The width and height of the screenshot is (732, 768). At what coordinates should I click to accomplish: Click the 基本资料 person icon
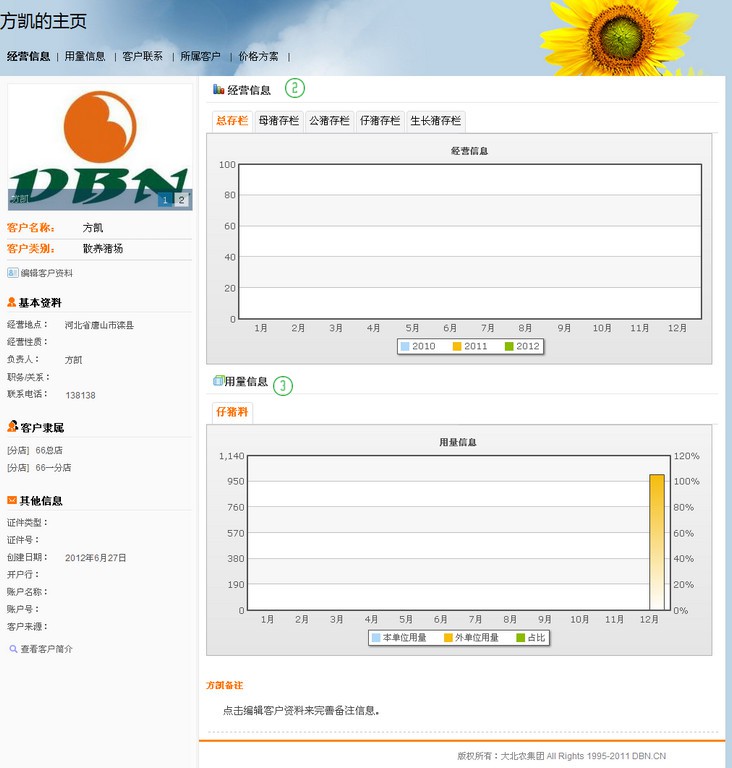[x=12, y=302]
